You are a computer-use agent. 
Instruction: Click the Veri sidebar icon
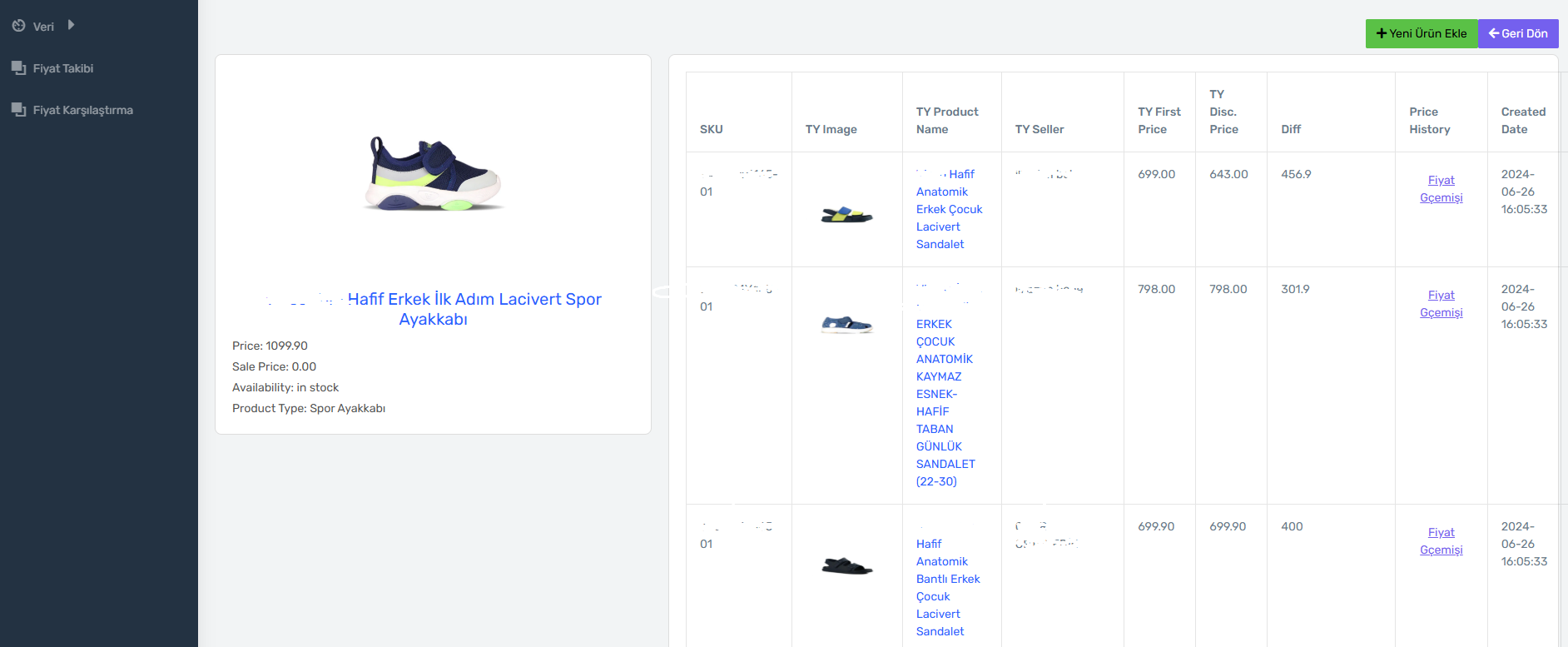tap(18, 26)
